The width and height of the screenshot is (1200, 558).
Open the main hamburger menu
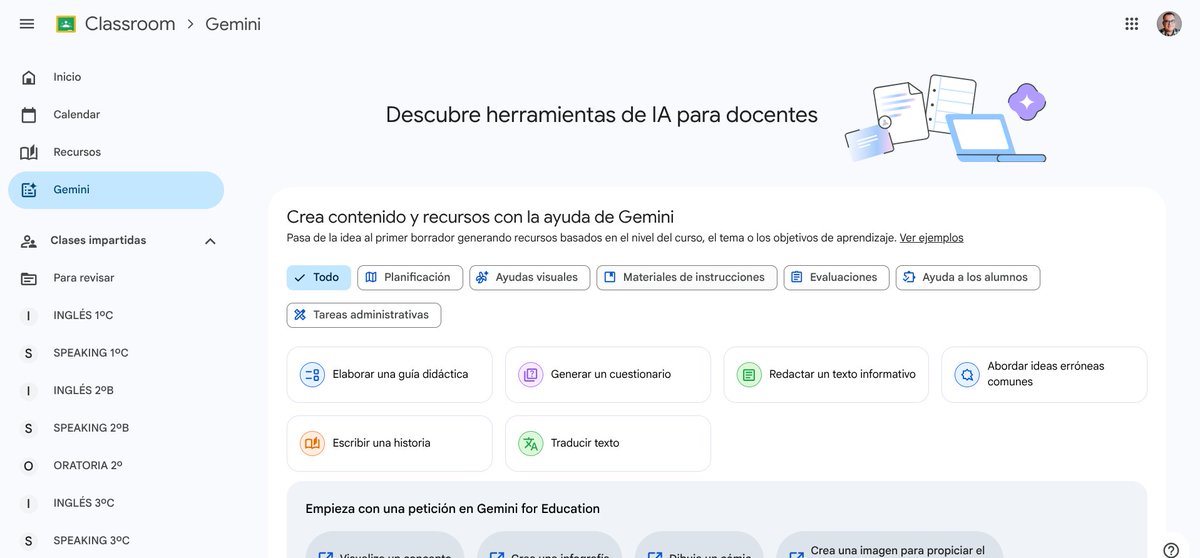click(x=27, y=24)
